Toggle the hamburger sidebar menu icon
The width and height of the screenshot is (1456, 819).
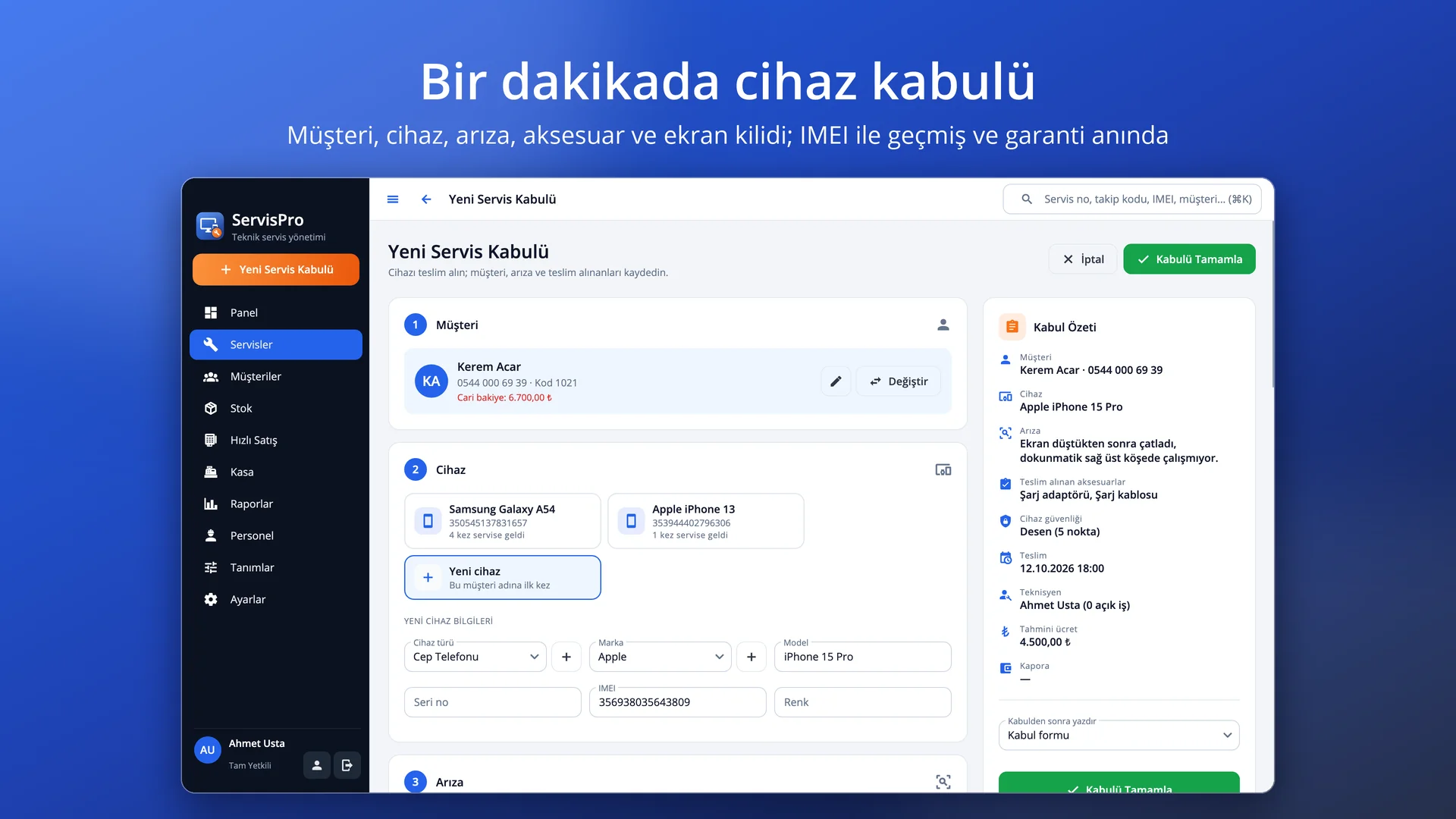click(x=393, y=199)
